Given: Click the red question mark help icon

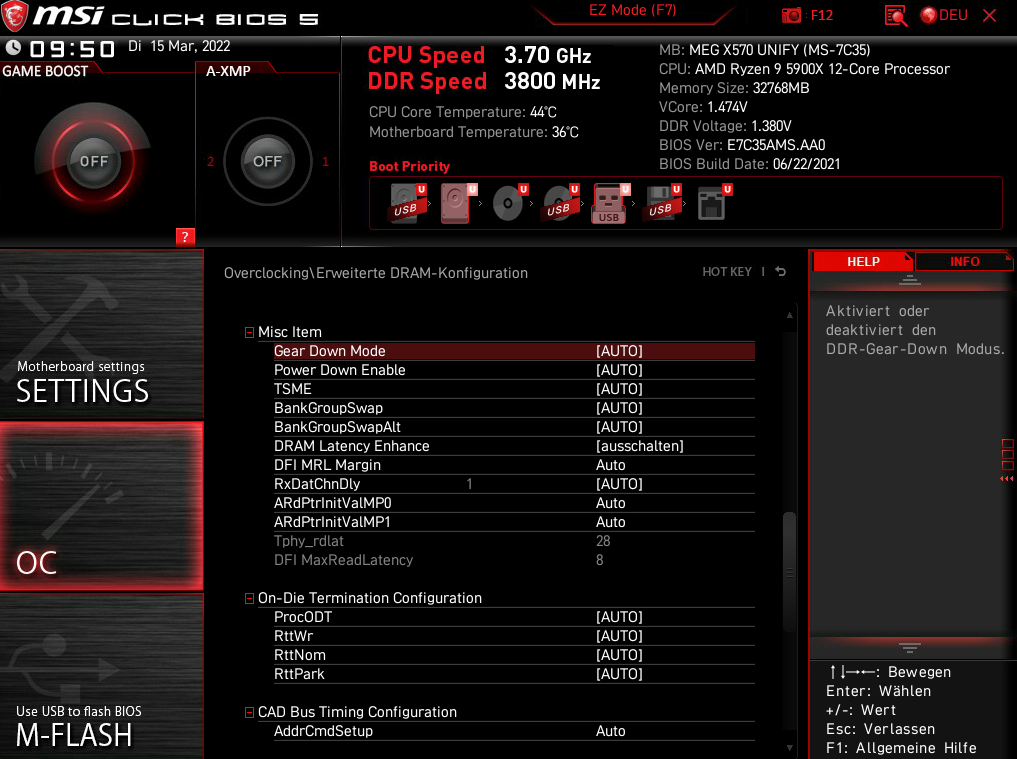Looking at the screenshot, I should pyautogui.click(x=185, y=237).
